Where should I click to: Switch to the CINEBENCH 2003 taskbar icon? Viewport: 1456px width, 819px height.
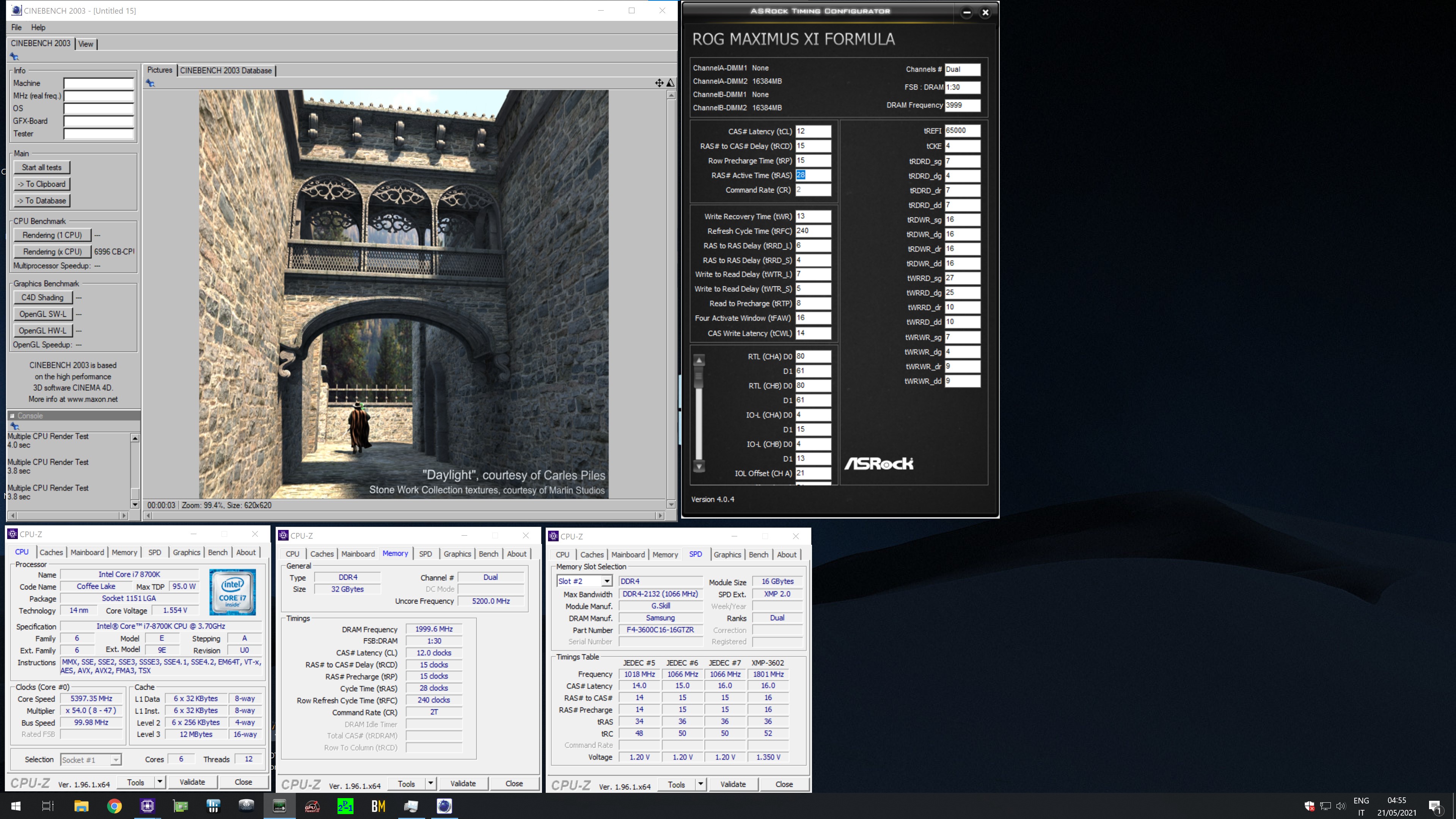tap(444, 806)
